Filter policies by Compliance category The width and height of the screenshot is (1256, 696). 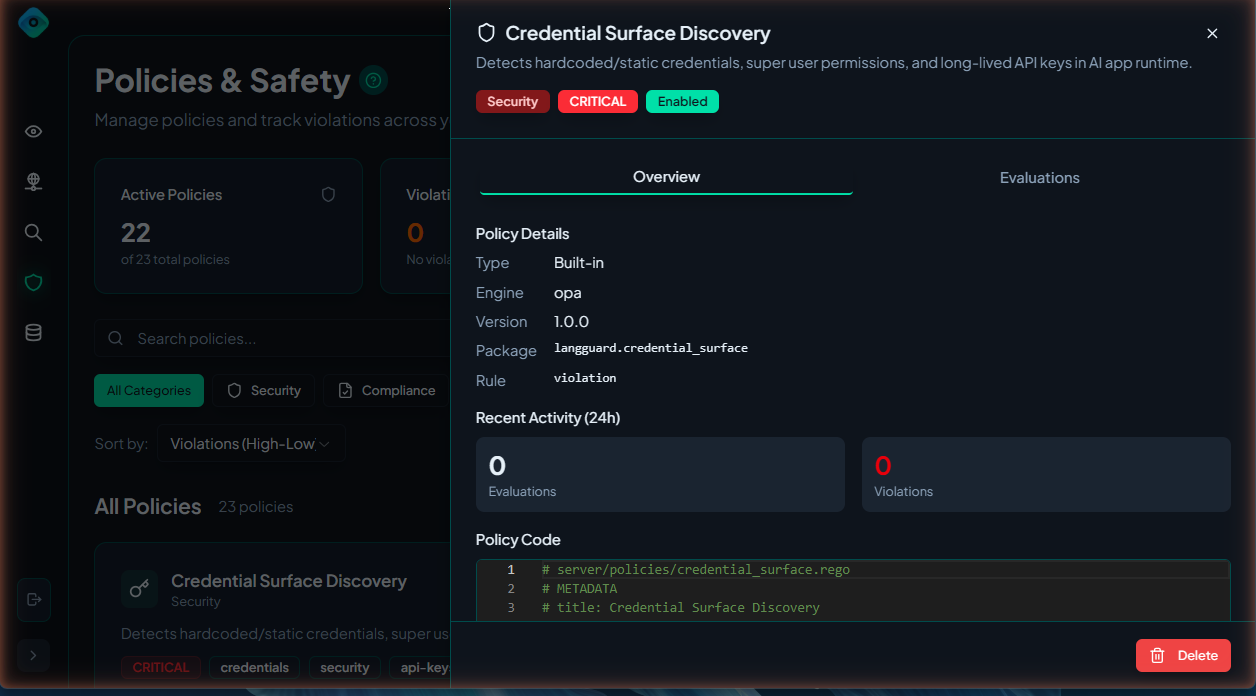coord(387,390)
